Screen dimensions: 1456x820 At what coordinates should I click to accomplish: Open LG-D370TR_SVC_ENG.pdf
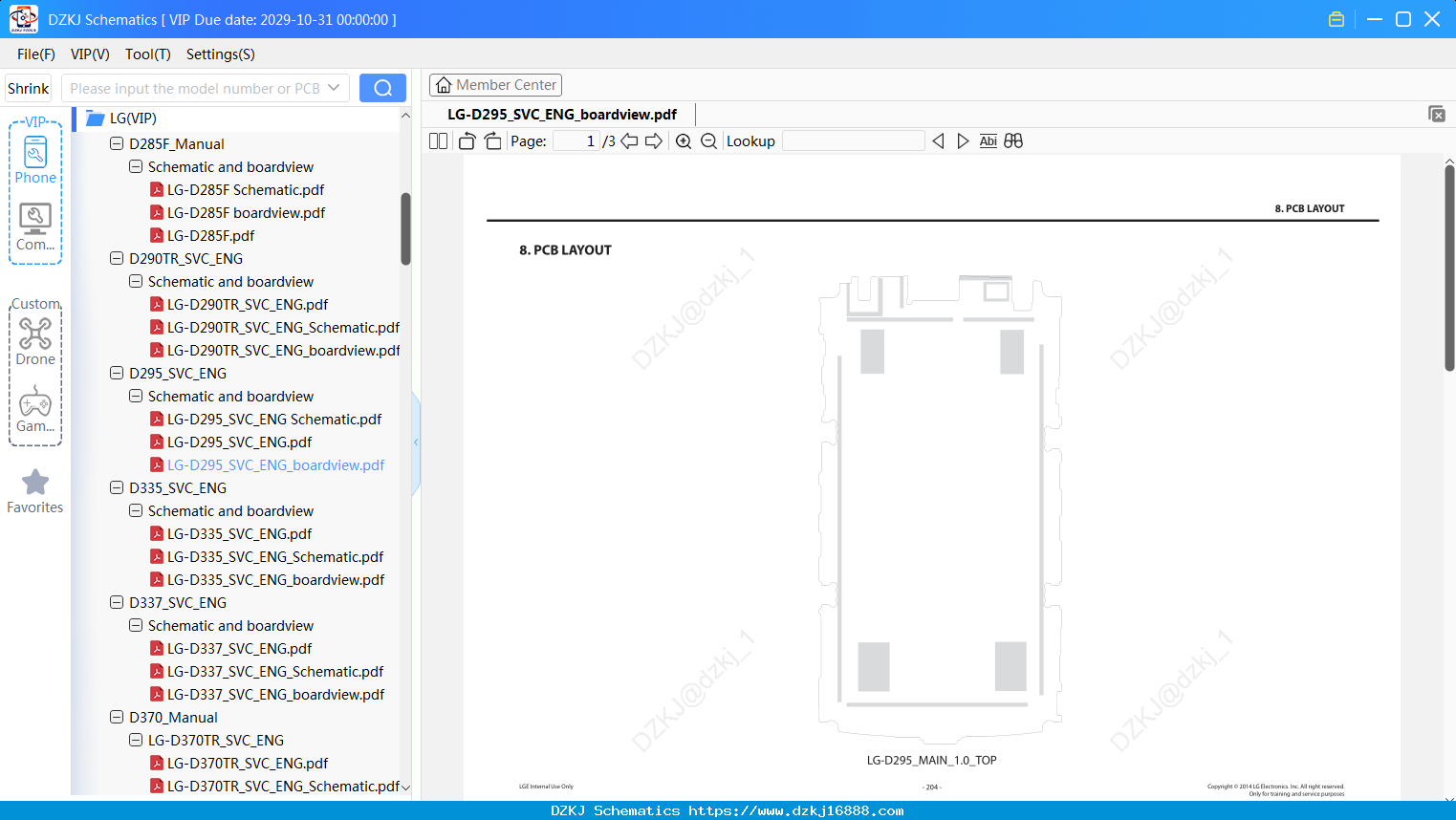click(248, 763)
